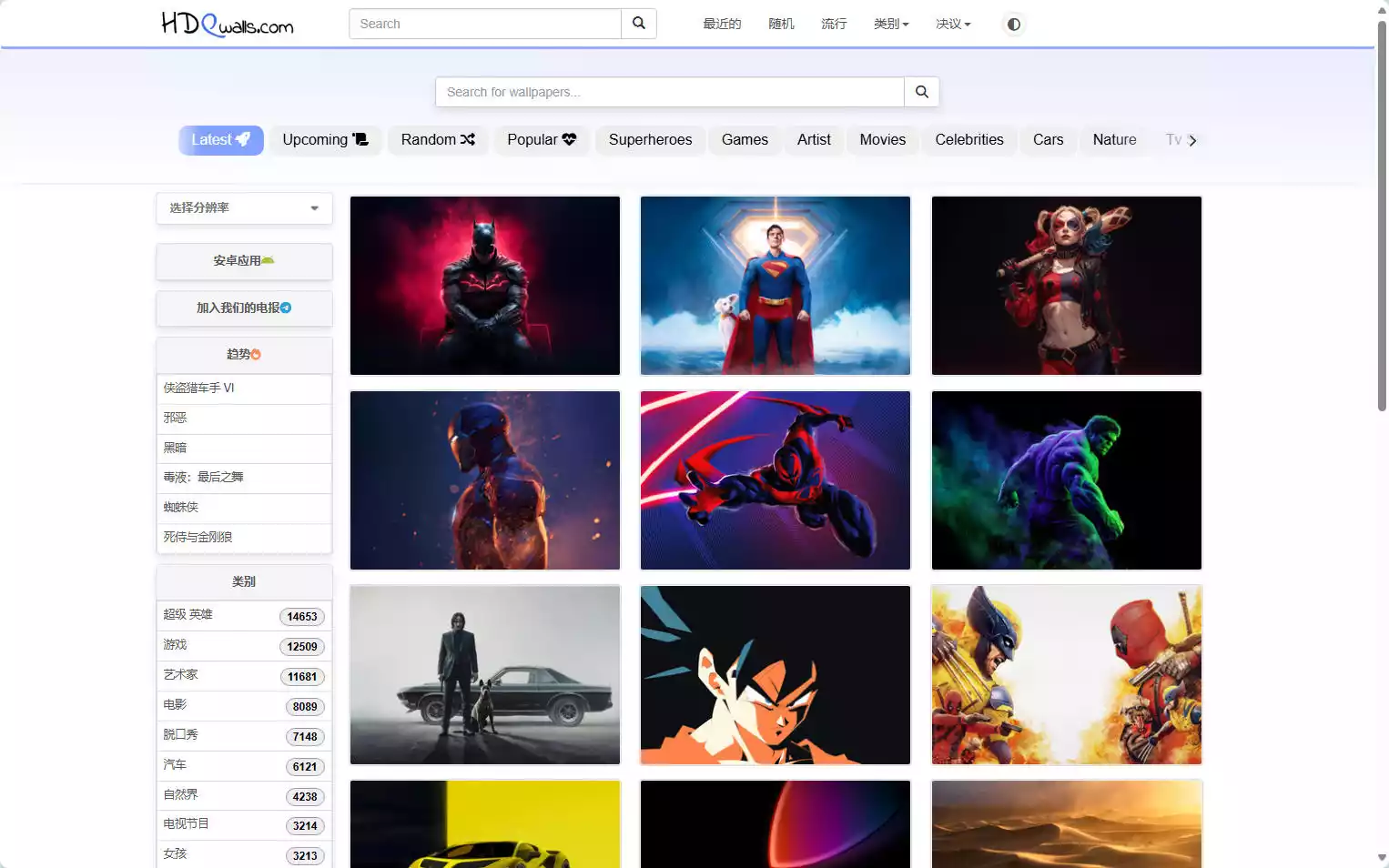1389x868 pixels.
Task: Select the Latest tab
Action: (x=221, y=140)
